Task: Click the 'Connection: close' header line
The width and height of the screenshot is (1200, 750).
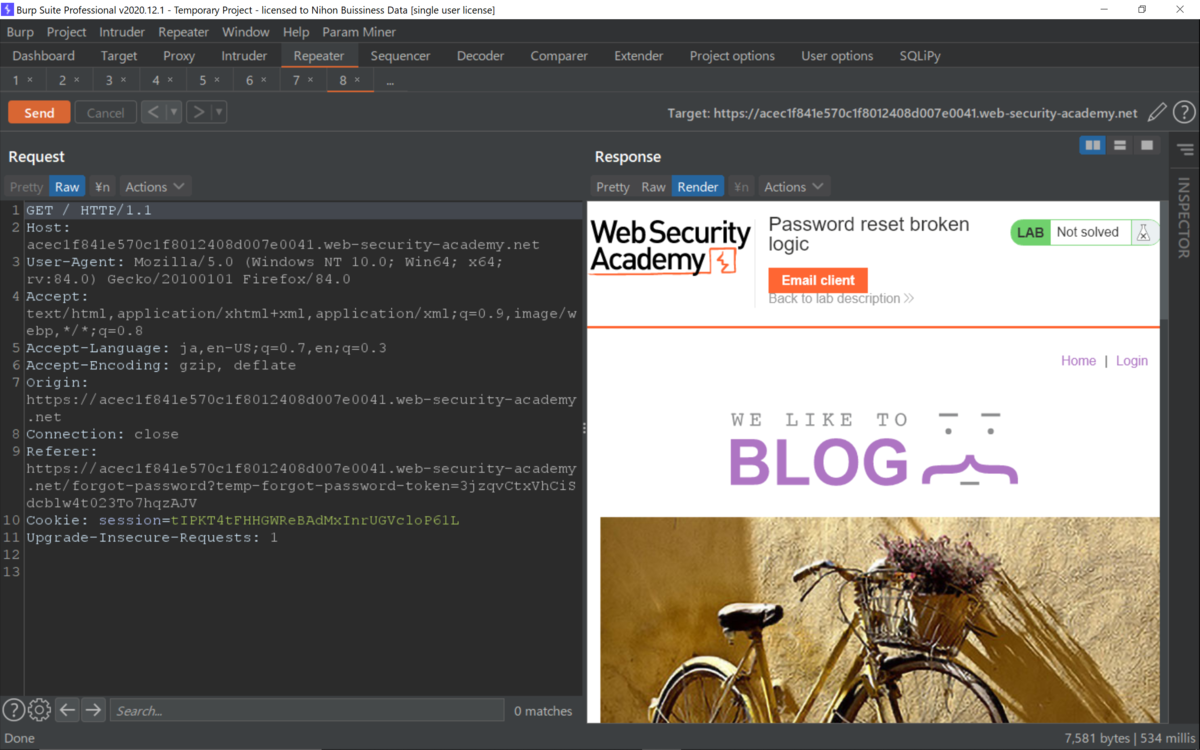Action: point(102,435)
